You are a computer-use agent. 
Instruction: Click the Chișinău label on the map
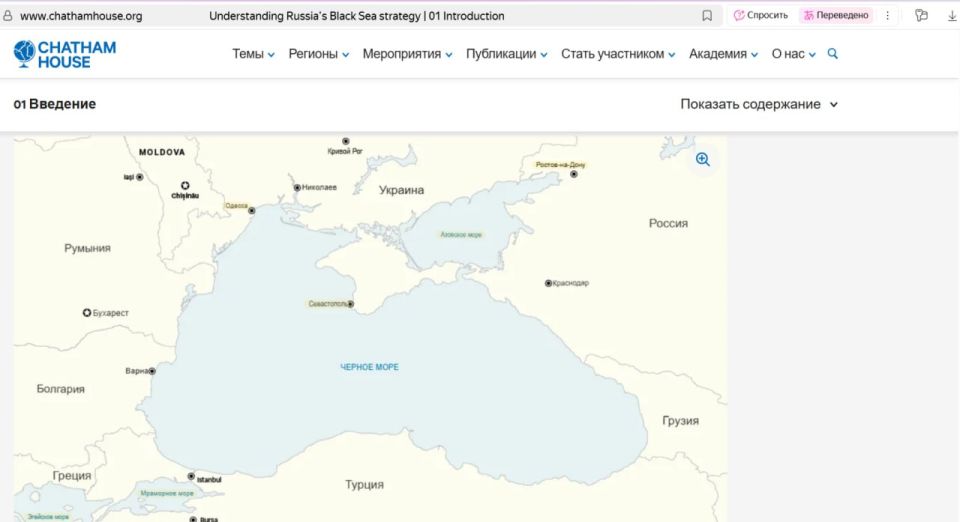tap(185, 196)
